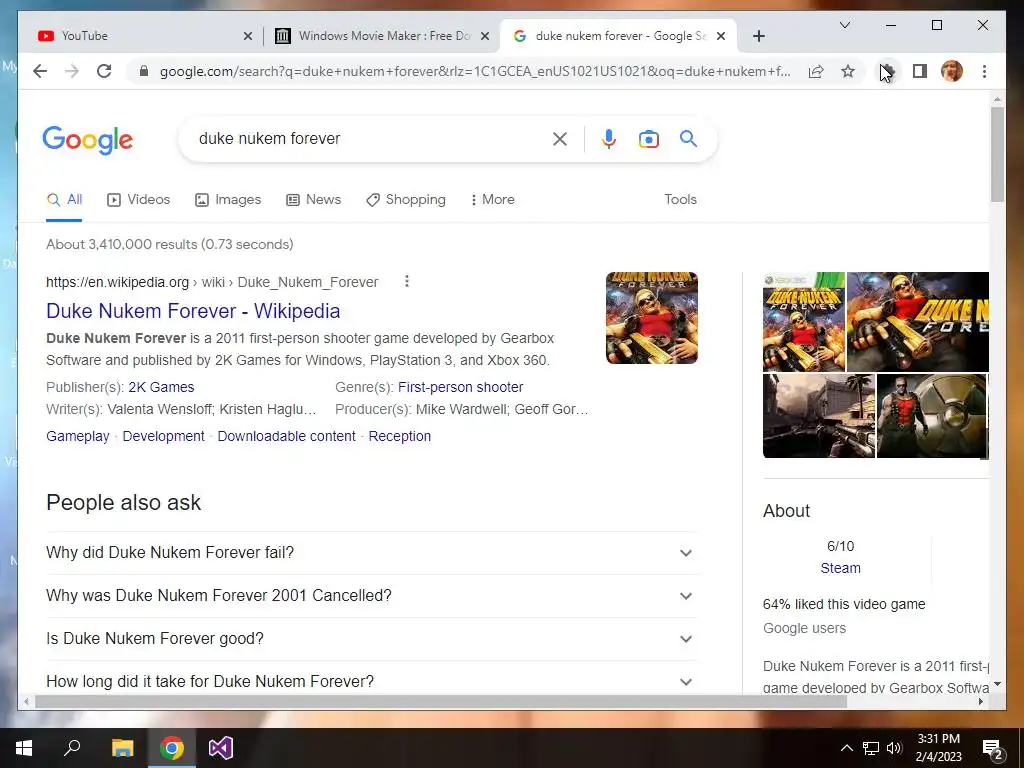Image resolution: width=1024 pixels, height=768 pixels.
Task: Open the Xbox 360 cover image in knowledge panel
Action: point(804,322)
